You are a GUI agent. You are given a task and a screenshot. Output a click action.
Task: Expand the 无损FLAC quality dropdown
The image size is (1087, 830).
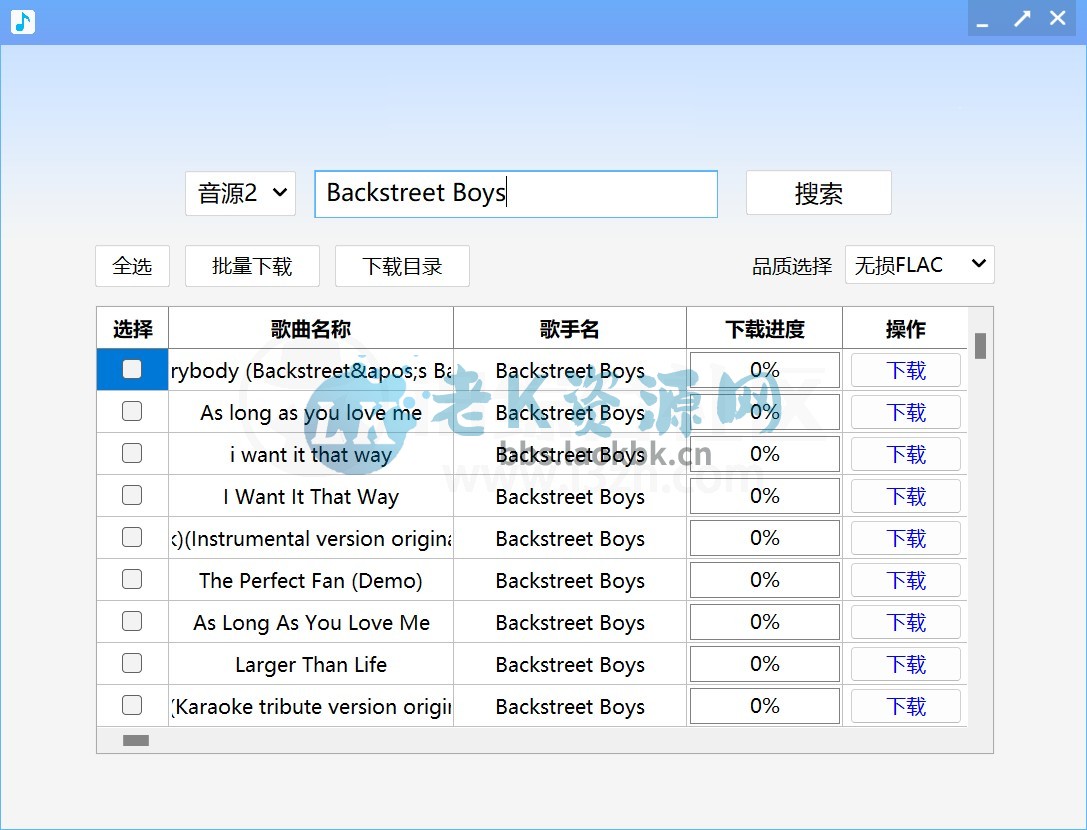click(x=919, y=264)
